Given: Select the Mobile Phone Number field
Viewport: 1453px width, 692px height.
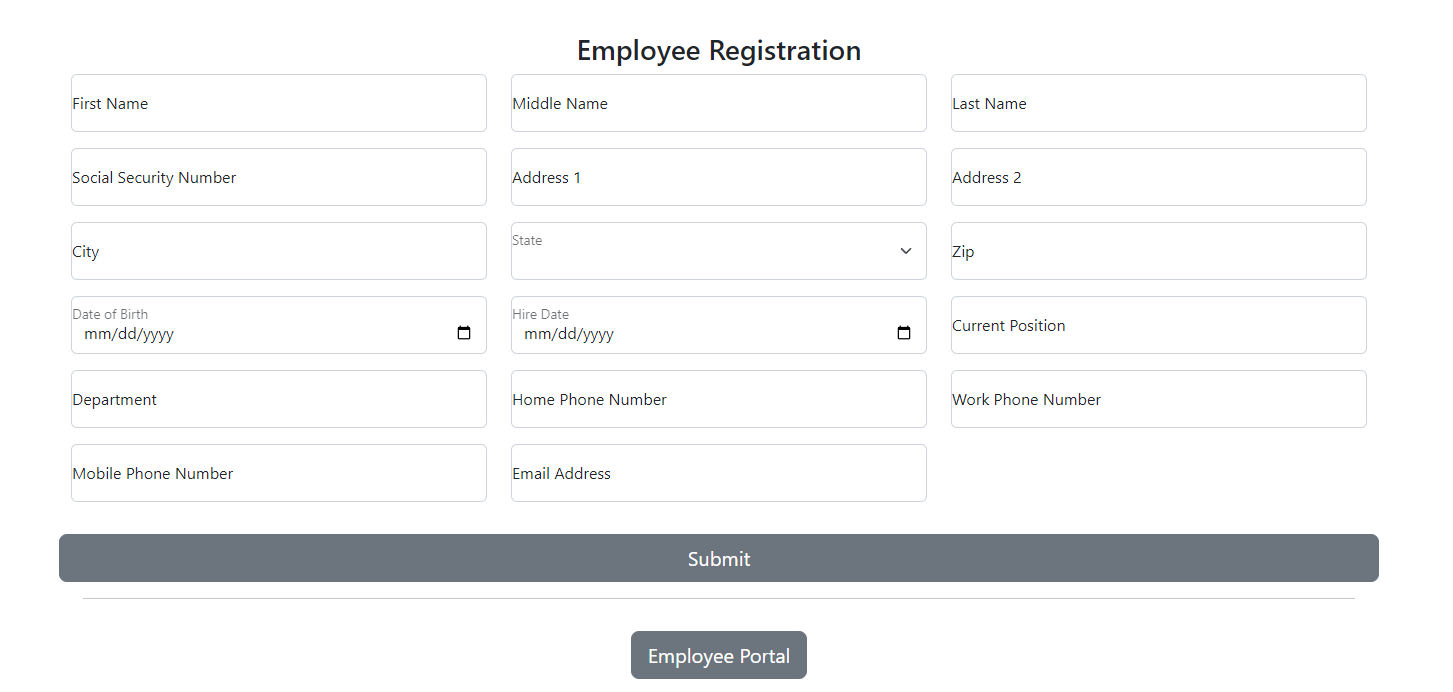Looking at the screenshot, I should click(x=278, y=473).
